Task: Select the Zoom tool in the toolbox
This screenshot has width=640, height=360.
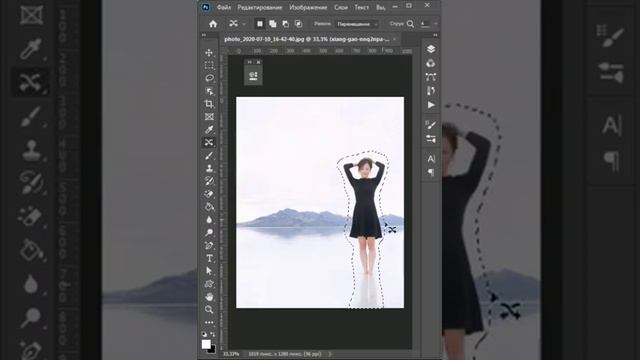Action: point(209,309)
